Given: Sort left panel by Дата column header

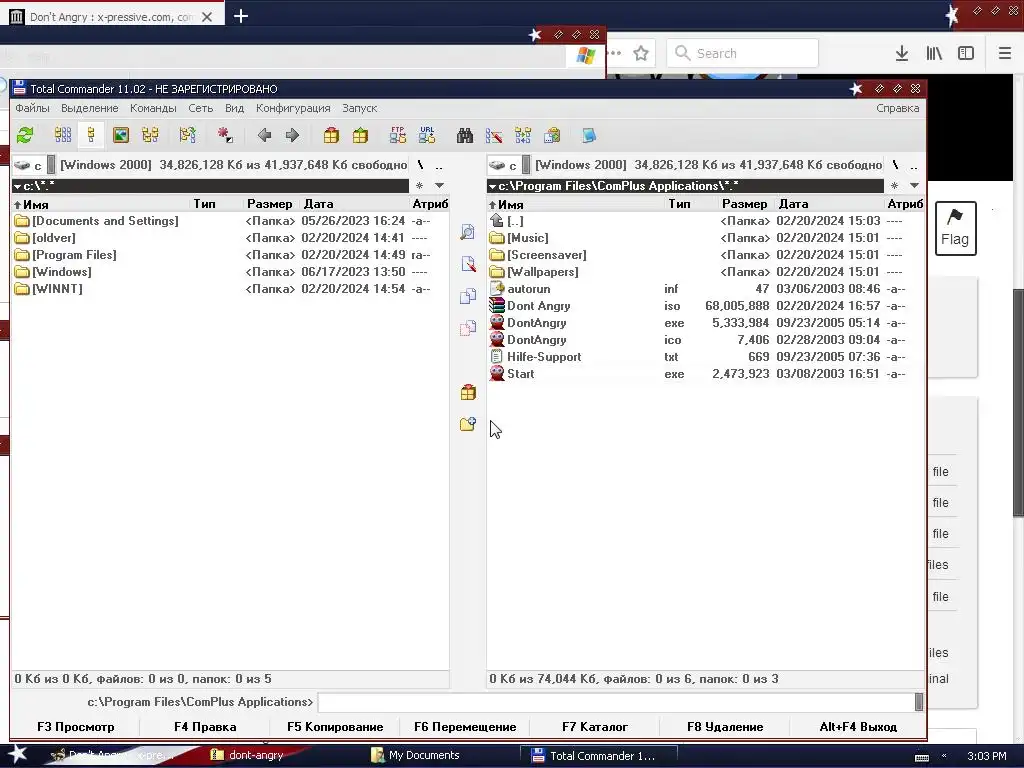Looking at the screenshot, I should tap(318, 204).
